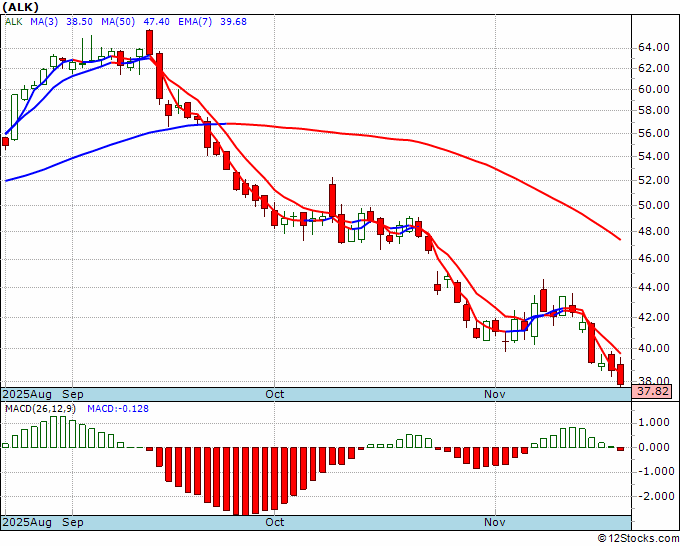This screenshot has width=680, height=546.
Task: Click the -1.000 MACD axis label
Action: 654,471
